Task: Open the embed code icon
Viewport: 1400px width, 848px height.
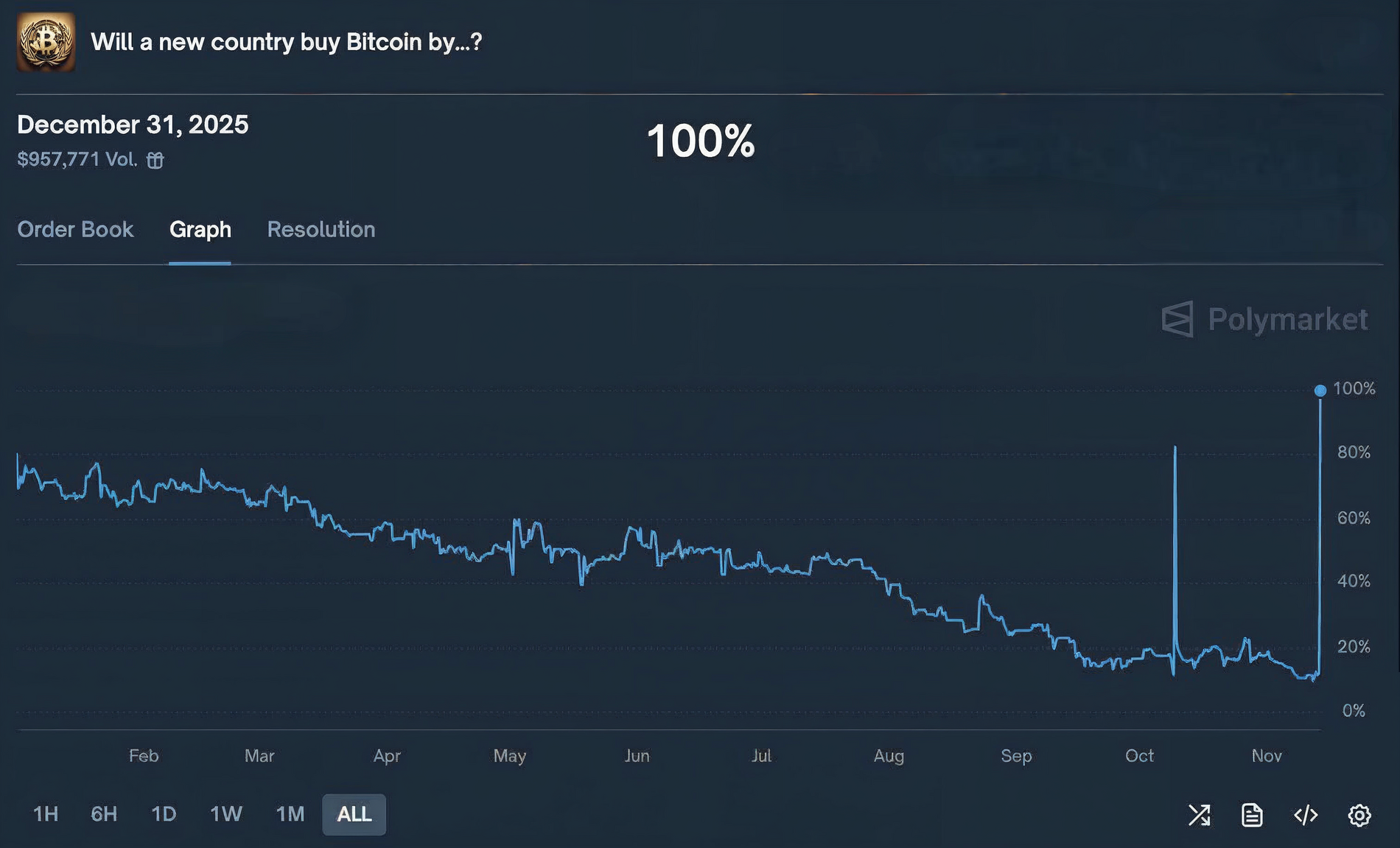Action: (1306, 815)
